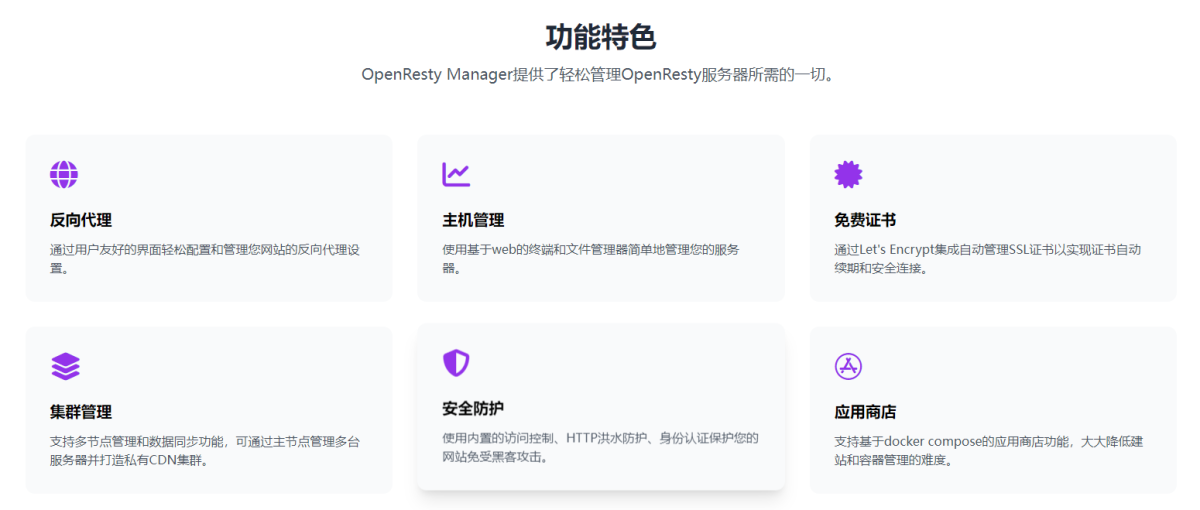Image resolution: width=1200 pixels, height=510 pixels.
Task: Click the web terminal and file manager description
Action: (596, 259)
